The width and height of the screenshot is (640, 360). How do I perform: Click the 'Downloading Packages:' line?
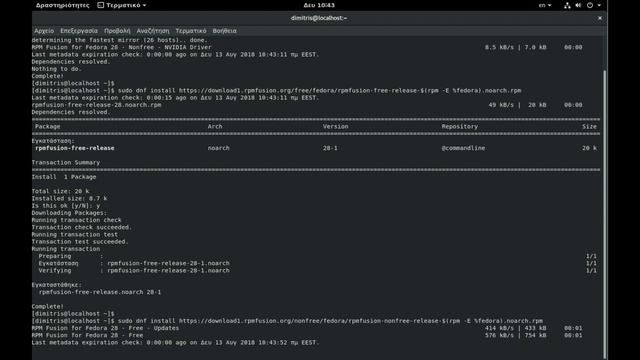(x=69, y=213)
